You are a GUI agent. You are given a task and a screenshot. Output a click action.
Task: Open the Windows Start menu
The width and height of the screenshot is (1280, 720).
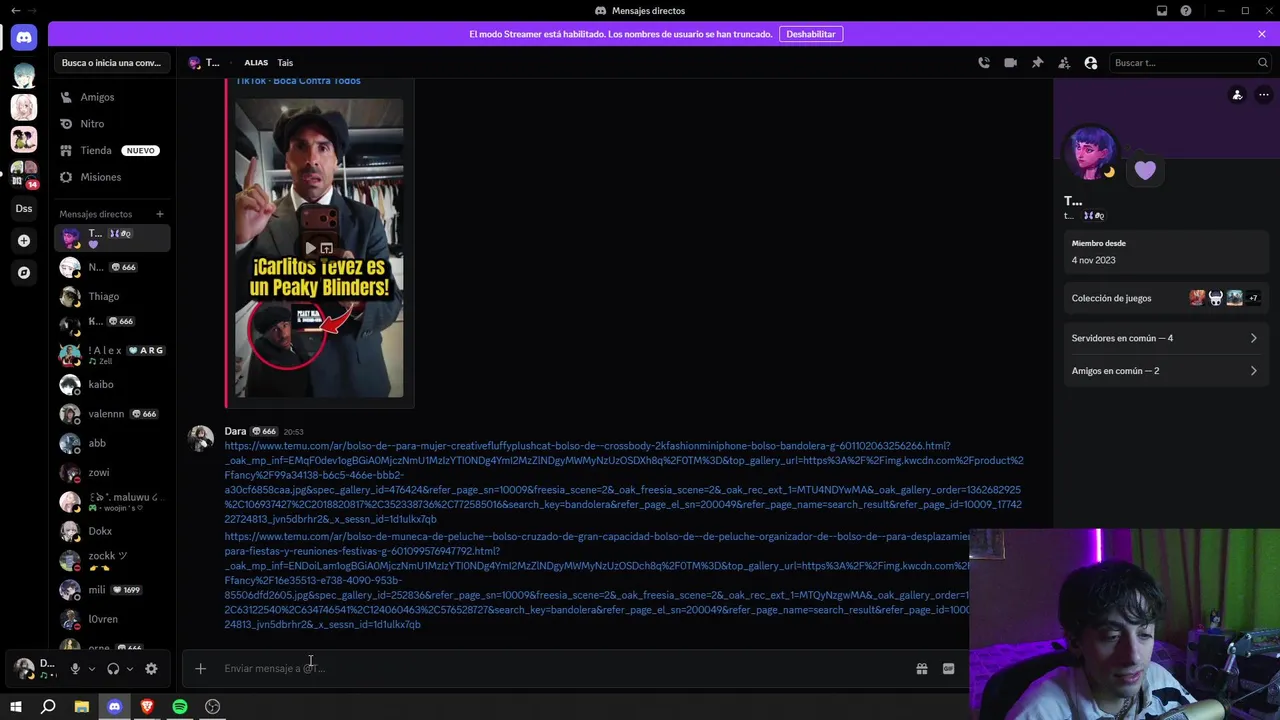click(15, 706)
